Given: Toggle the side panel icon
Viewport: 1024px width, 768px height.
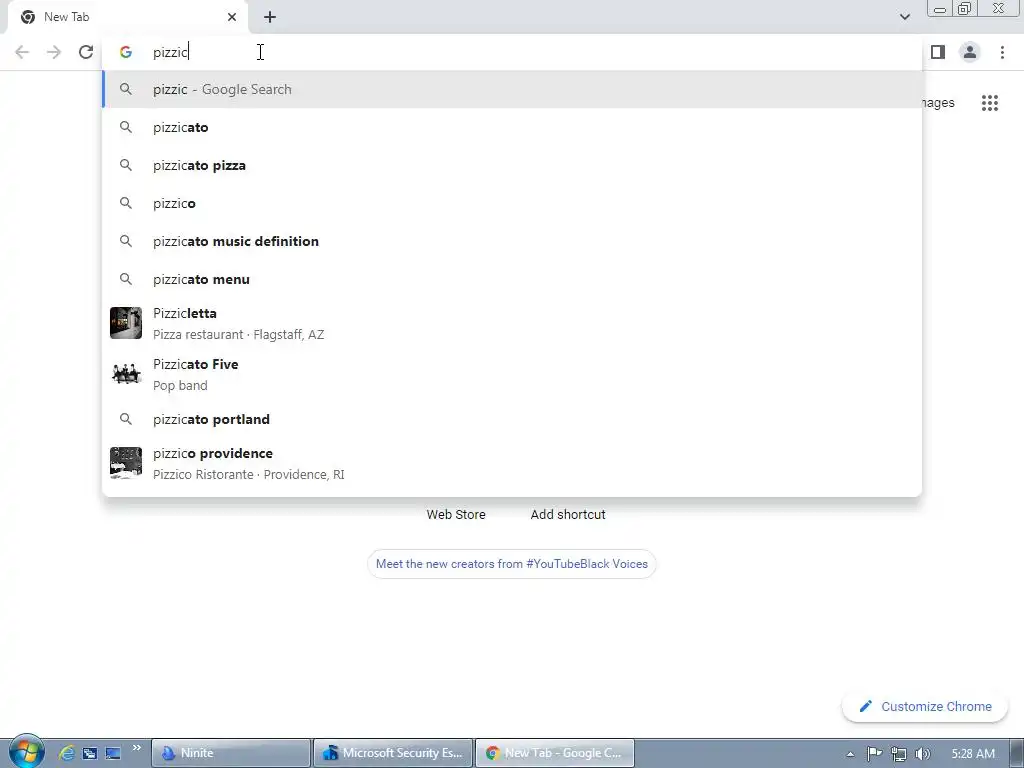Looking at the screenshot, I should pos(938,52).
